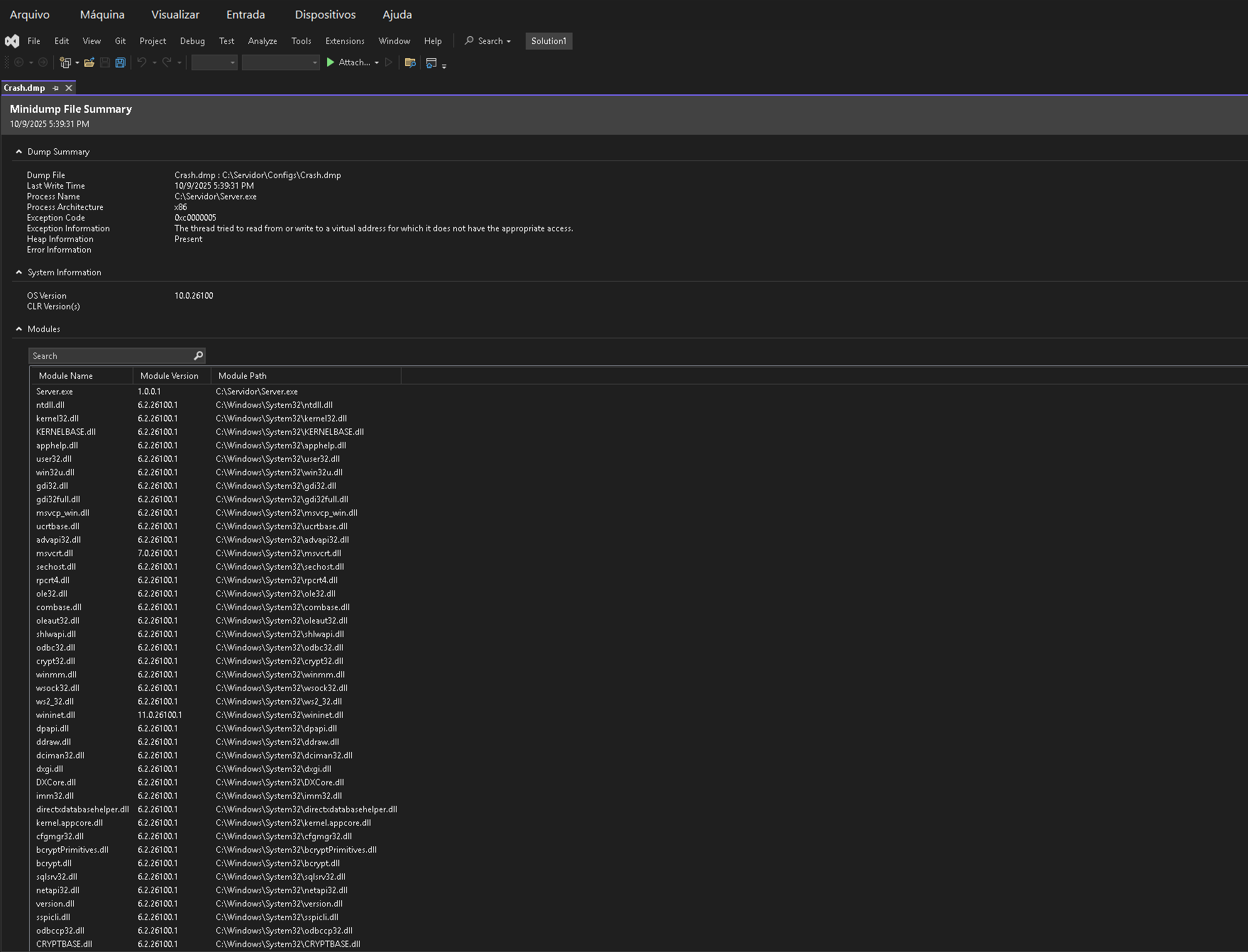Toggle the pin on the Crash.dmp tab
The height and width of the screenshot is (952, 1248).
[56, 88]
